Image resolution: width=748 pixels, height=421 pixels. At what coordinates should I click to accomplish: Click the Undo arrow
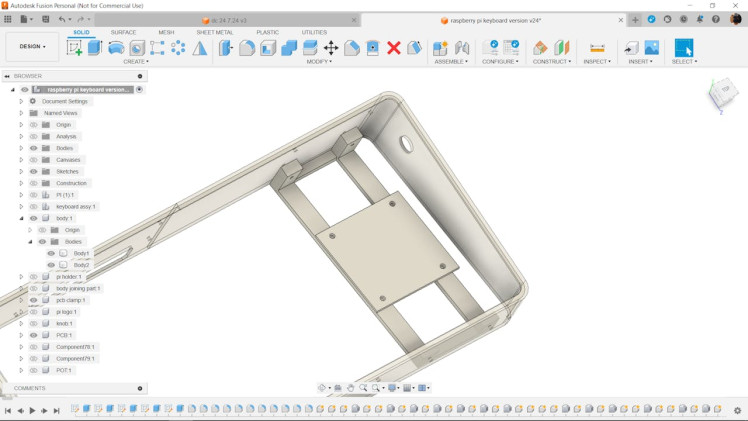click(62, 19)
